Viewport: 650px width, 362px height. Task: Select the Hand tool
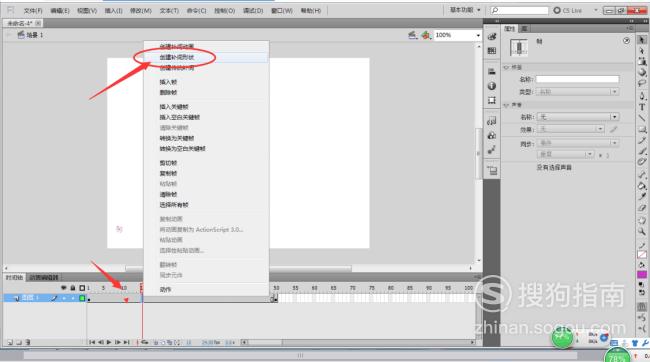click(x=642, y=220)
